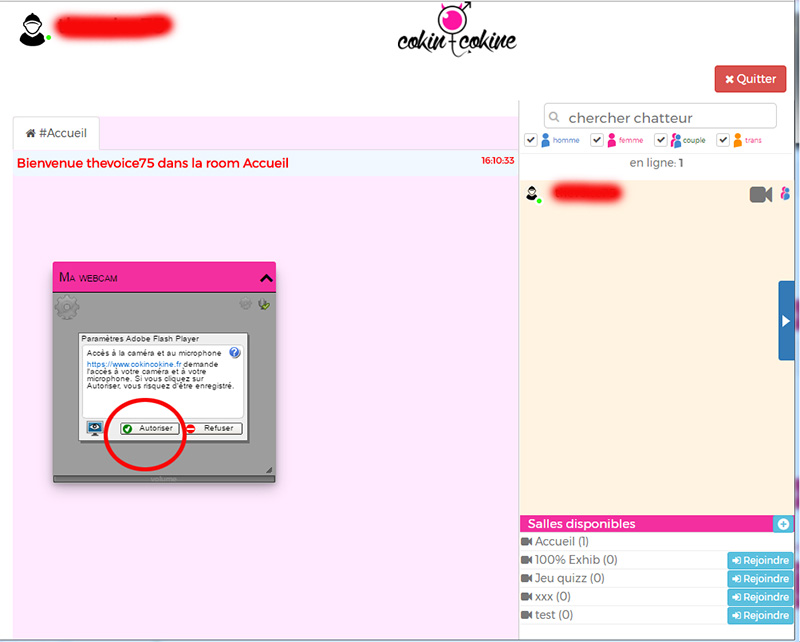Uncheck the homme filter checkbox
The image size is (800, 642).
coord(531,140)
